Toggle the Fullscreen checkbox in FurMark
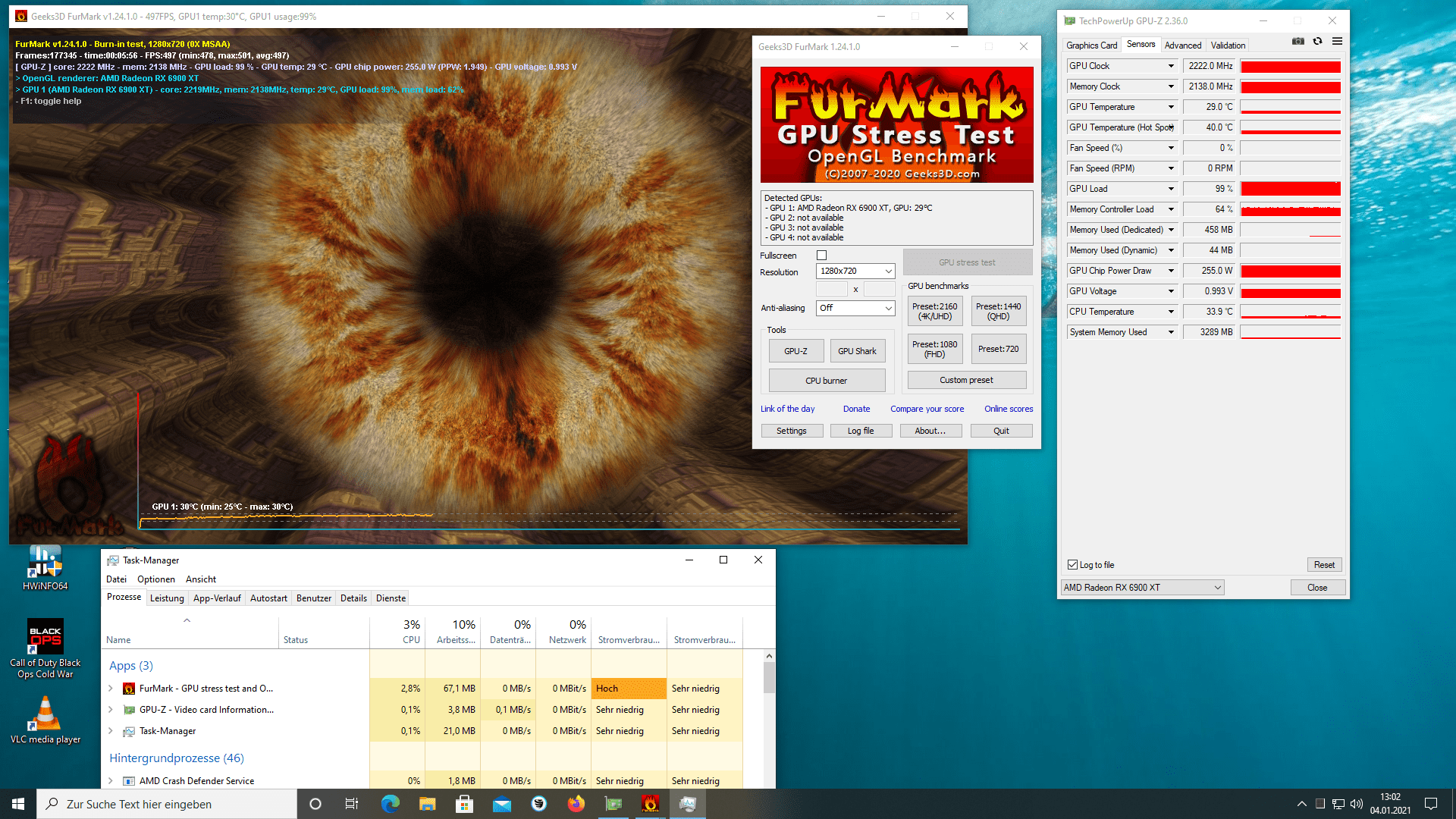Image resolution: width=1456 pixels, height=819 pixels. pyautogui.click(x=821, y=256)
